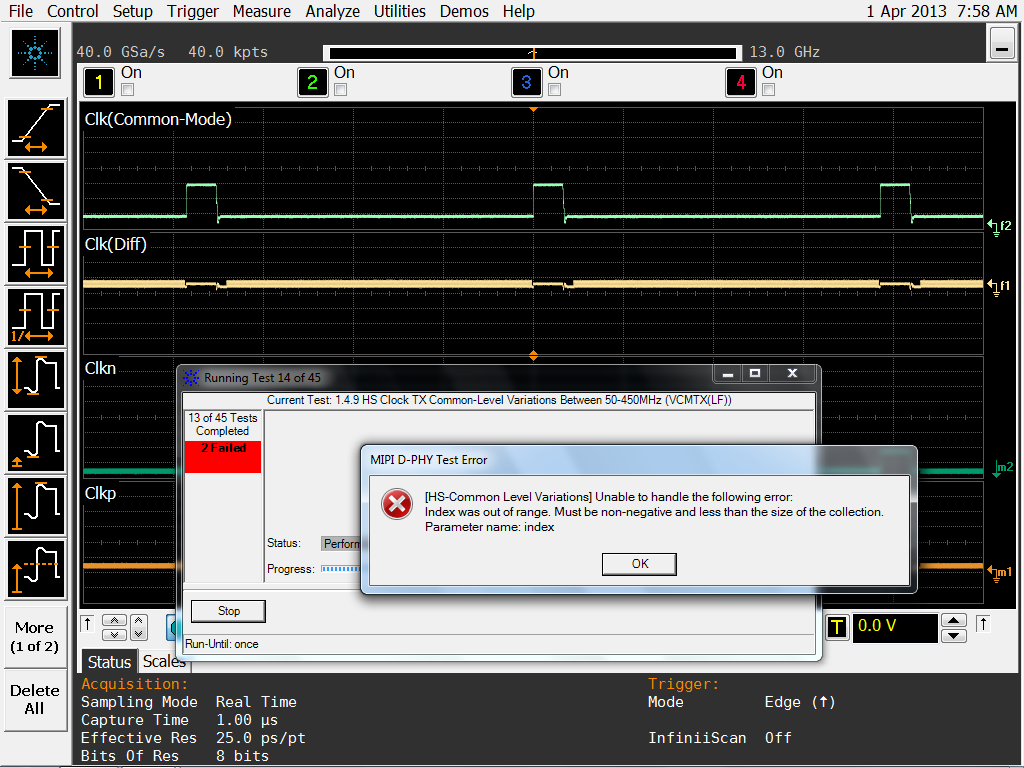Enable the channel 1 On checkbox

tap(127, 90)
